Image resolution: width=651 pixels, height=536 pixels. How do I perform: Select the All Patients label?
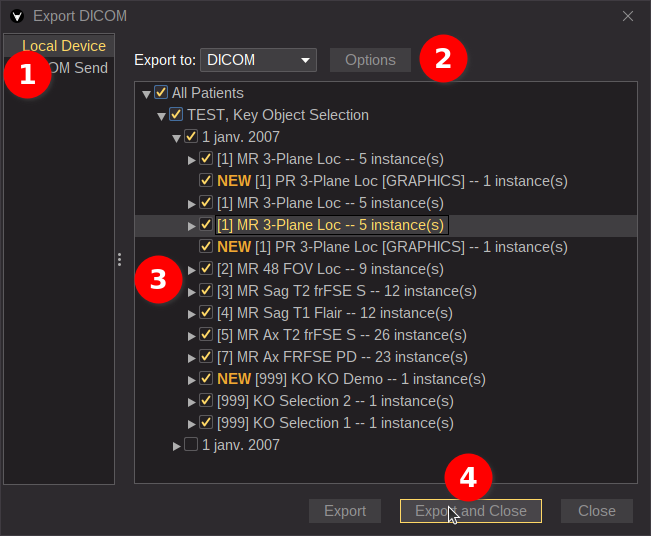pyautogui.click(x=208, y=93)
